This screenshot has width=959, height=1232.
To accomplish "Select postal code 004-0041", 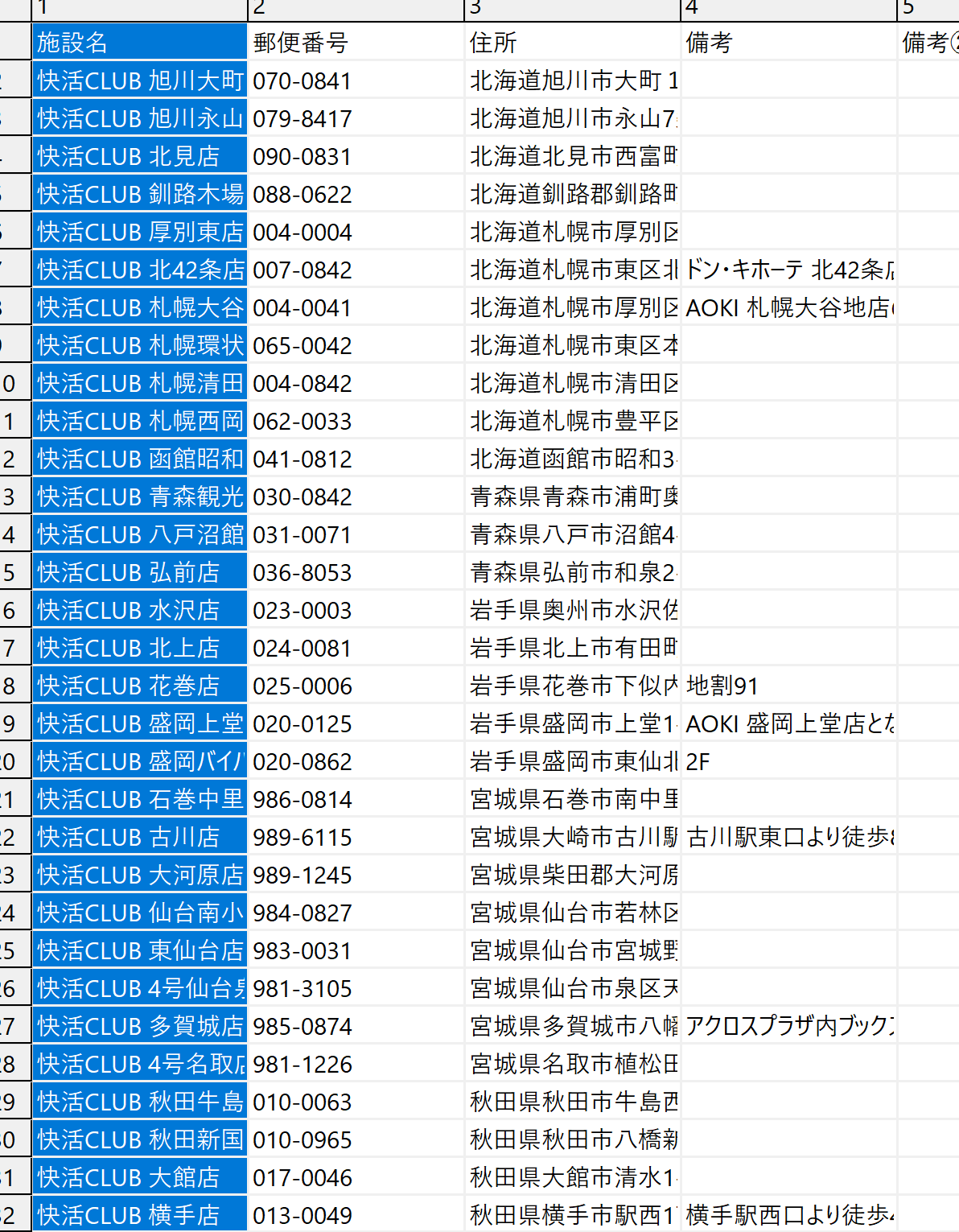I will pos(356,307).
